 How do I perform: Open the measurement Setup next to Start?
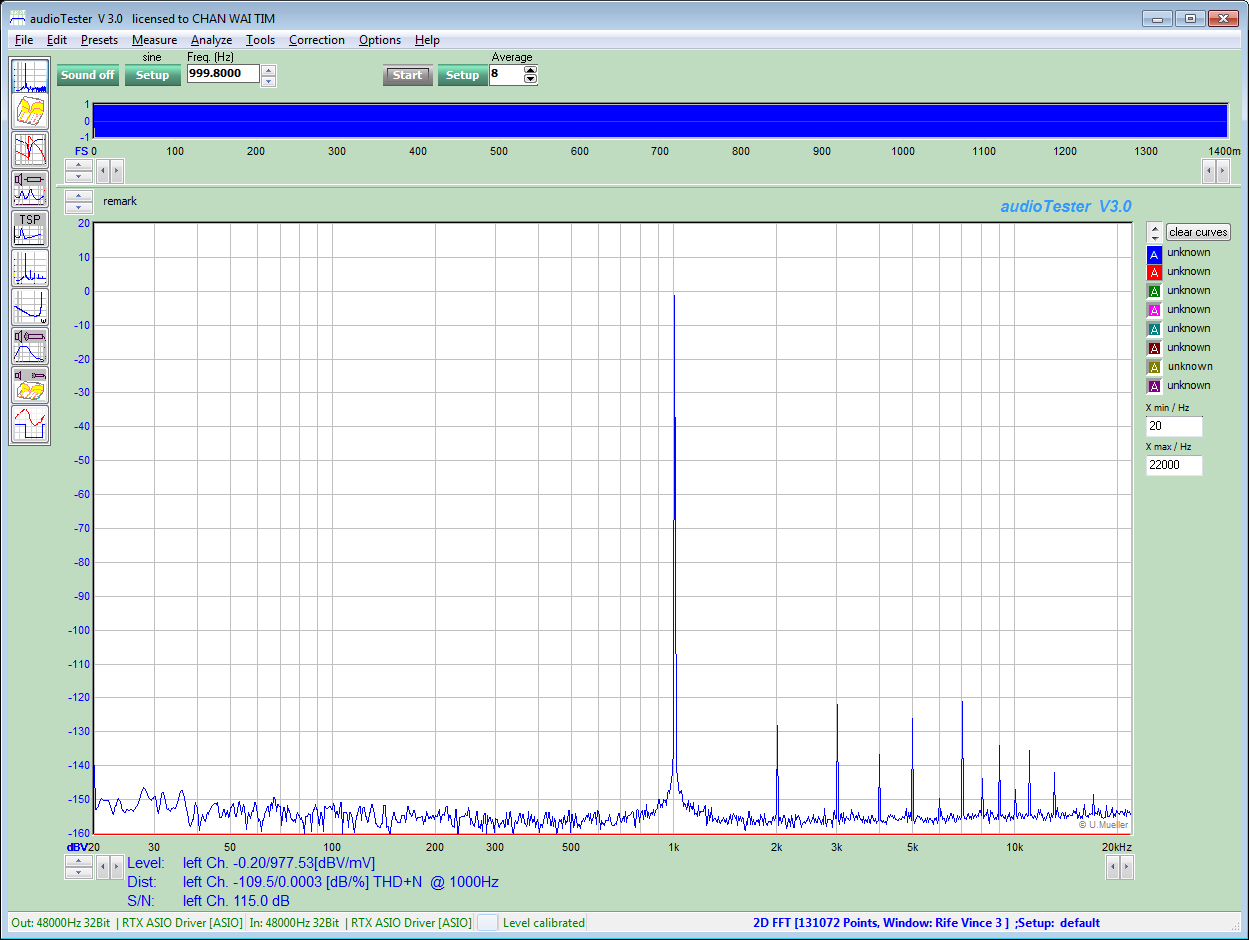click(462, 75)
